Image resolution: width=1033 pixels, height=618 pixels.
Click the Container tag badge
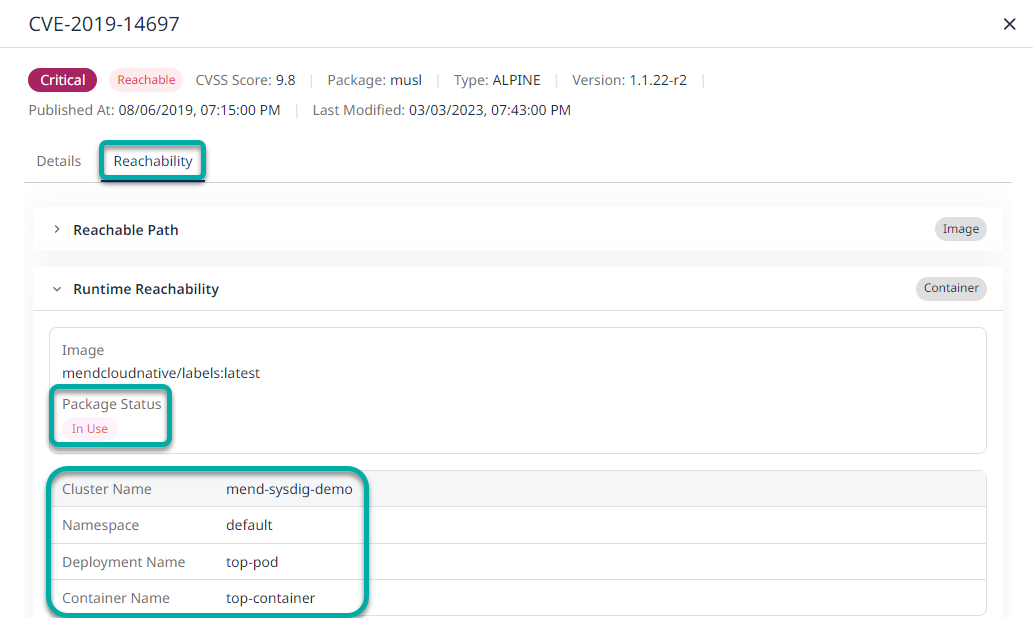[x=950, y=288]
